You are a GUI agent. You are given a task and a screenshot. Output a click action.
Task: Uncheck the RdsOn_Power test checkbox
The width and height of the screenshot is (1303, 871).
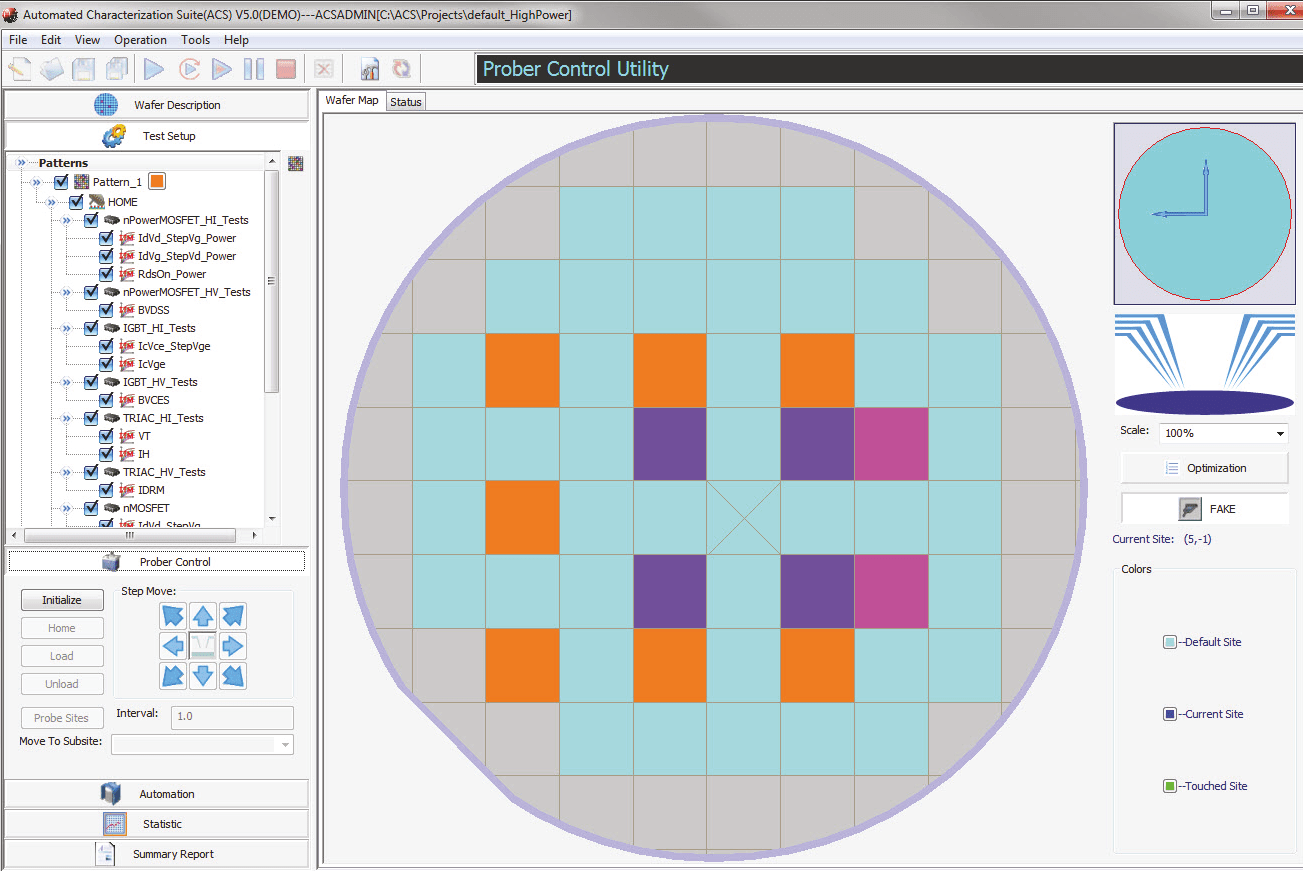point(106,274)
